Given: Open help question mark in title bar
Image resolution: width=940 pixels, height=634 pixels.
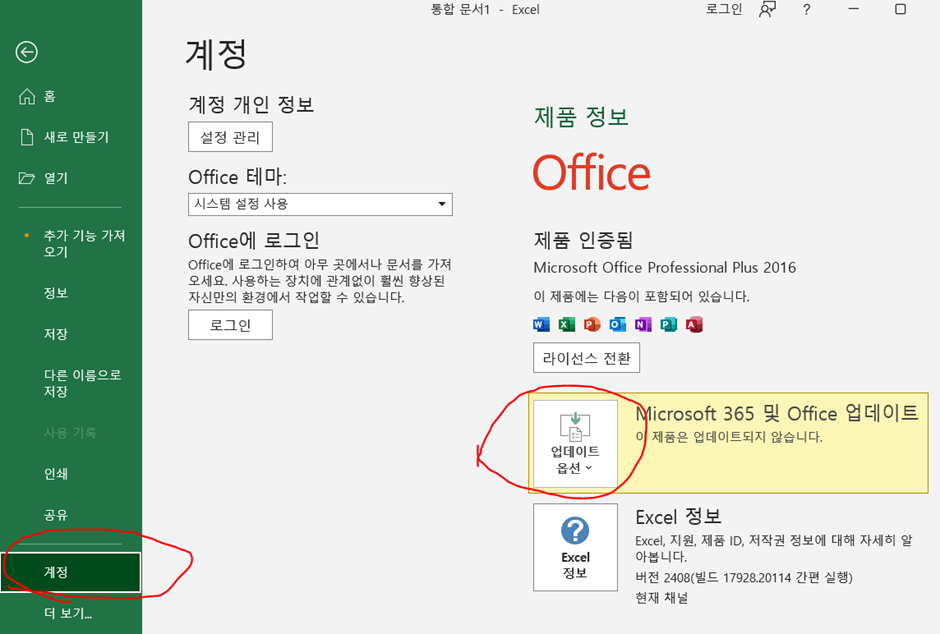Looking at the screenshot, I should click(x=806, y=10).
